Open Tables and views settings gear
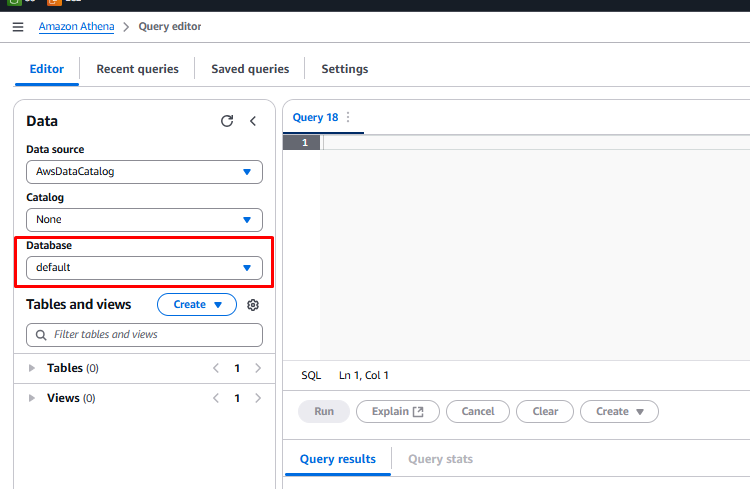 (x=253, y=305)
